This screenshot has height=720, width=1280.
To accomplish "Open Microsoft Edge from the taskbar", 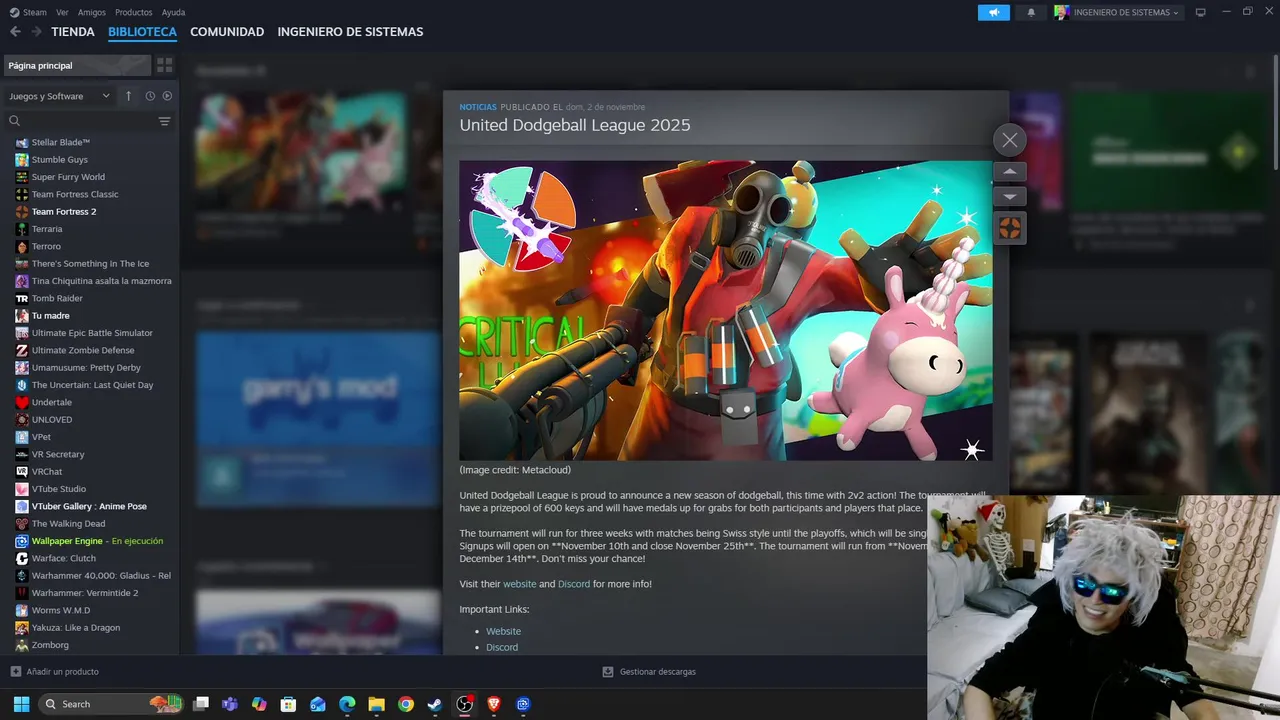I will [x=347, y=704].
